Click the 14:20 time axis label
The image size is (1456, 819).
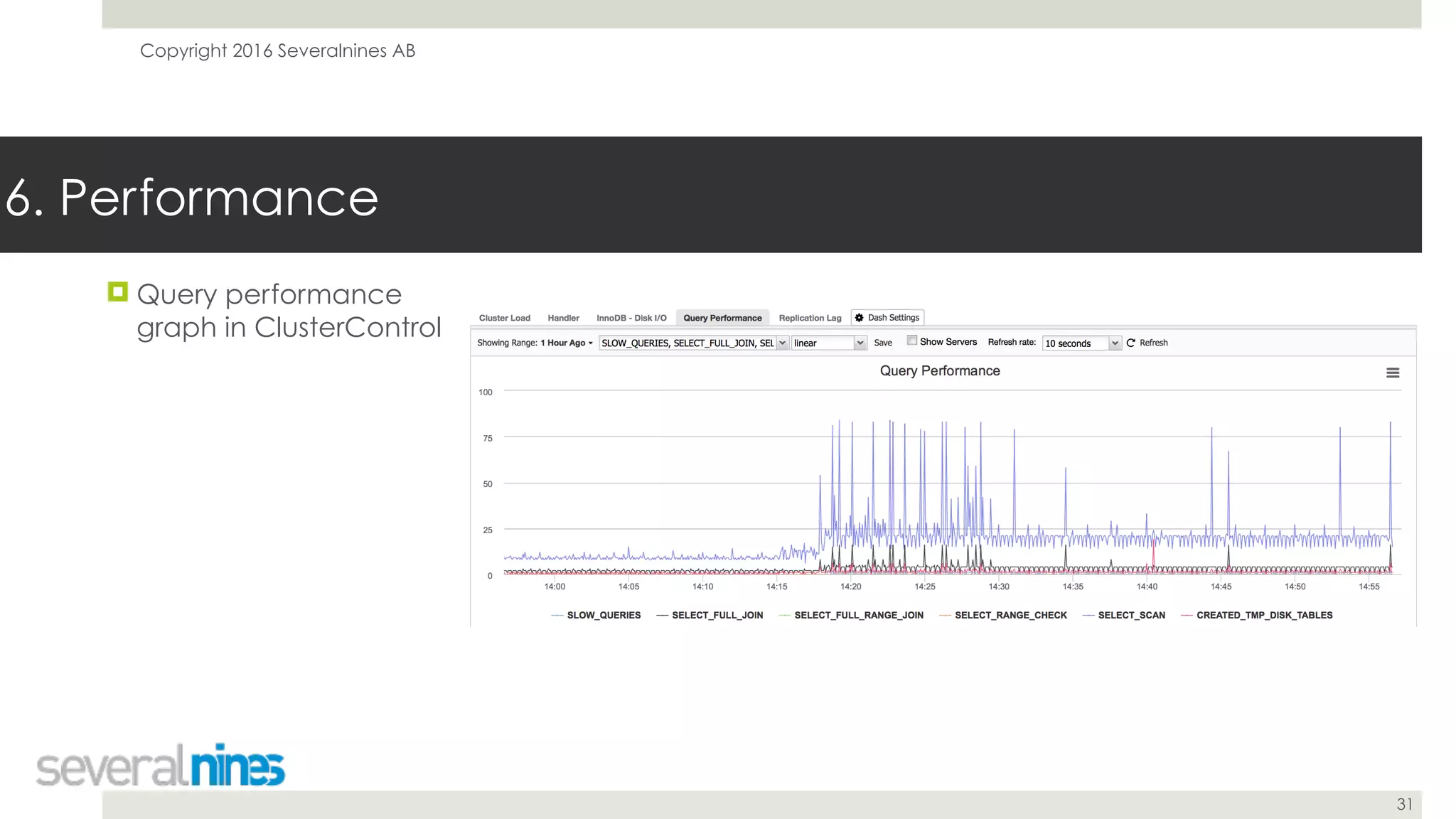(851, 587)
